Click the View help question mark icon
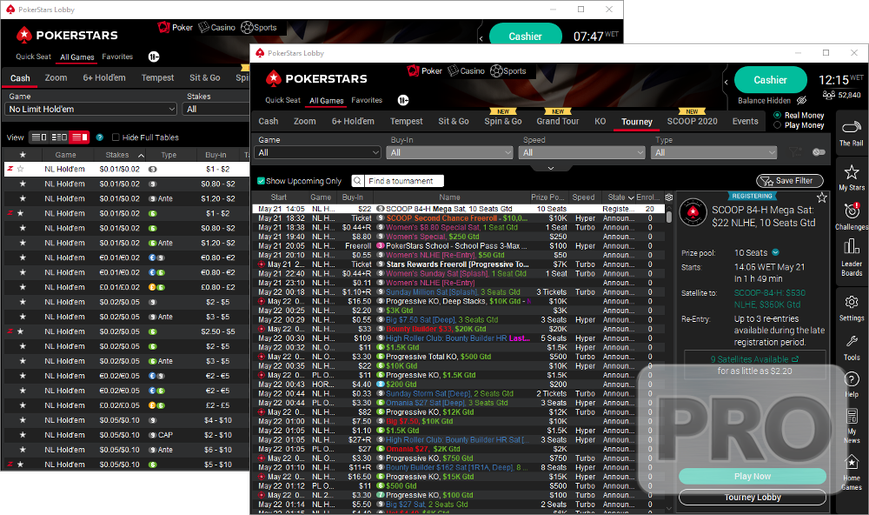 point(100,137)
